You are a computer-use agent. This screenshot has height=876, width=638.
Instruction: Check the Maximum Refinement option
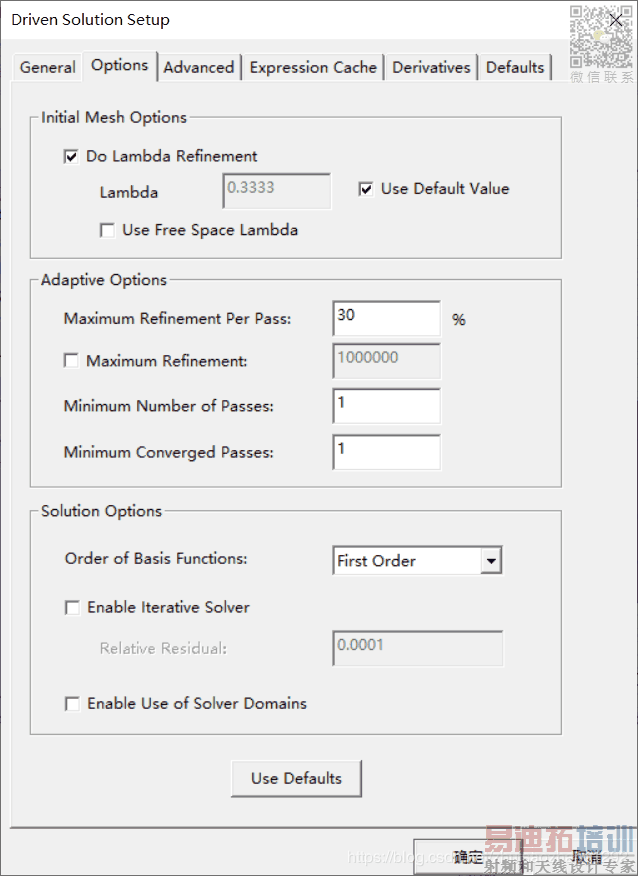(71, 361)
